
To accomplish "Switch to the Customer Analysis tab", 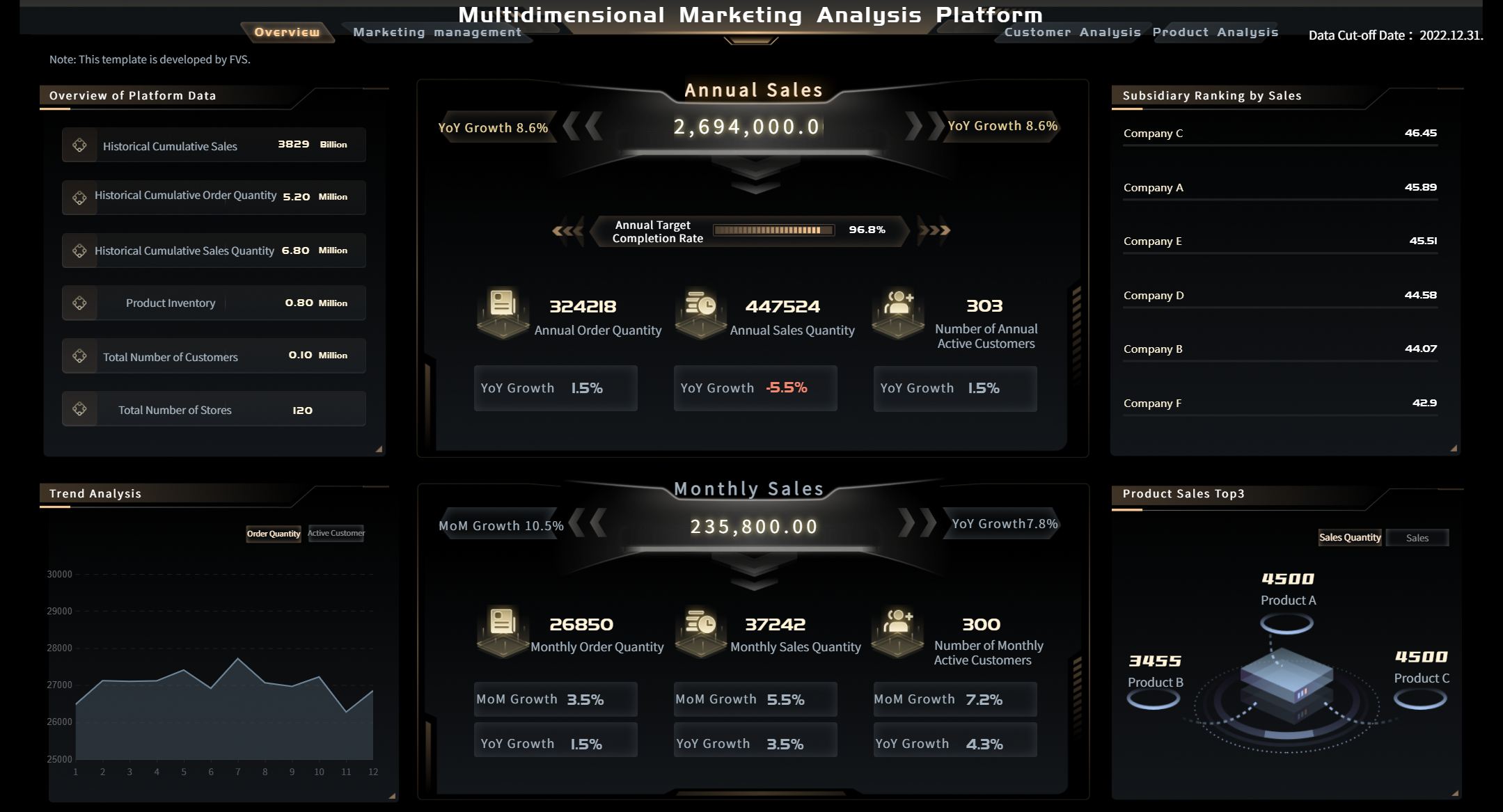I will click(x=1072, y=32).
